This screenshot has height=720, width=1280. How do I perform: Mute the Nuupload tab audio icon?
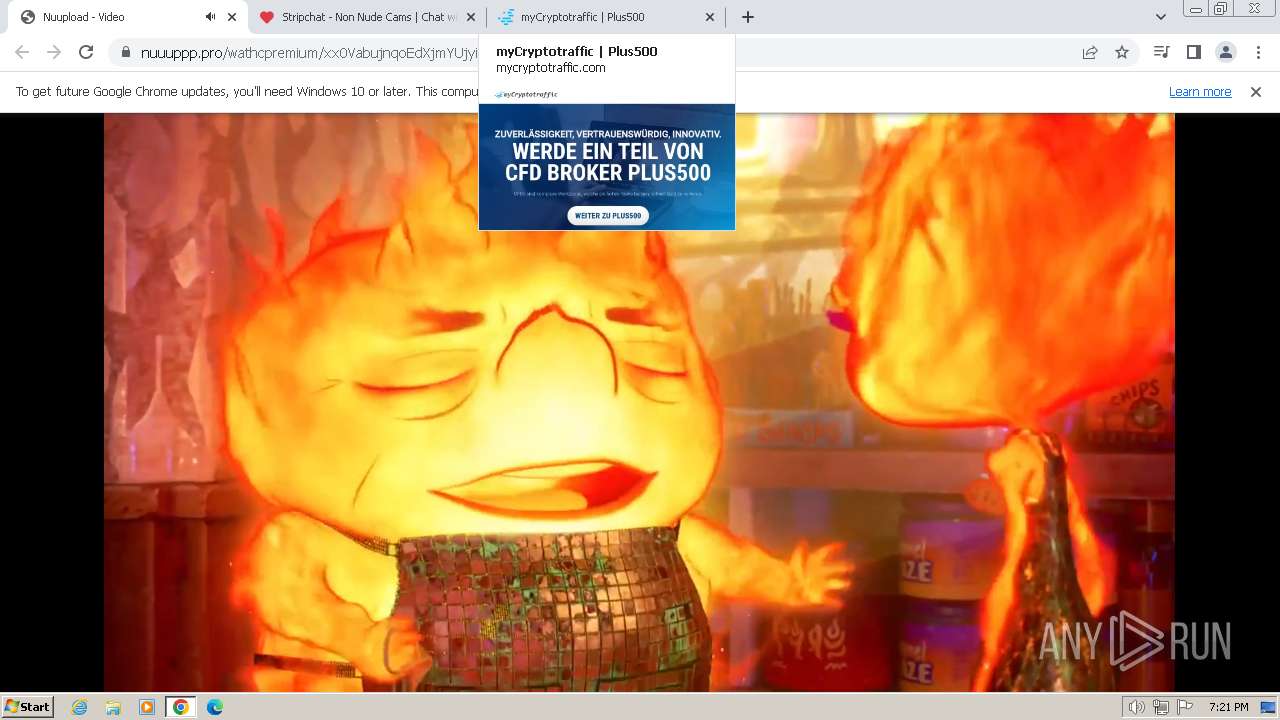pyautogui.click(x=210, y=17)
